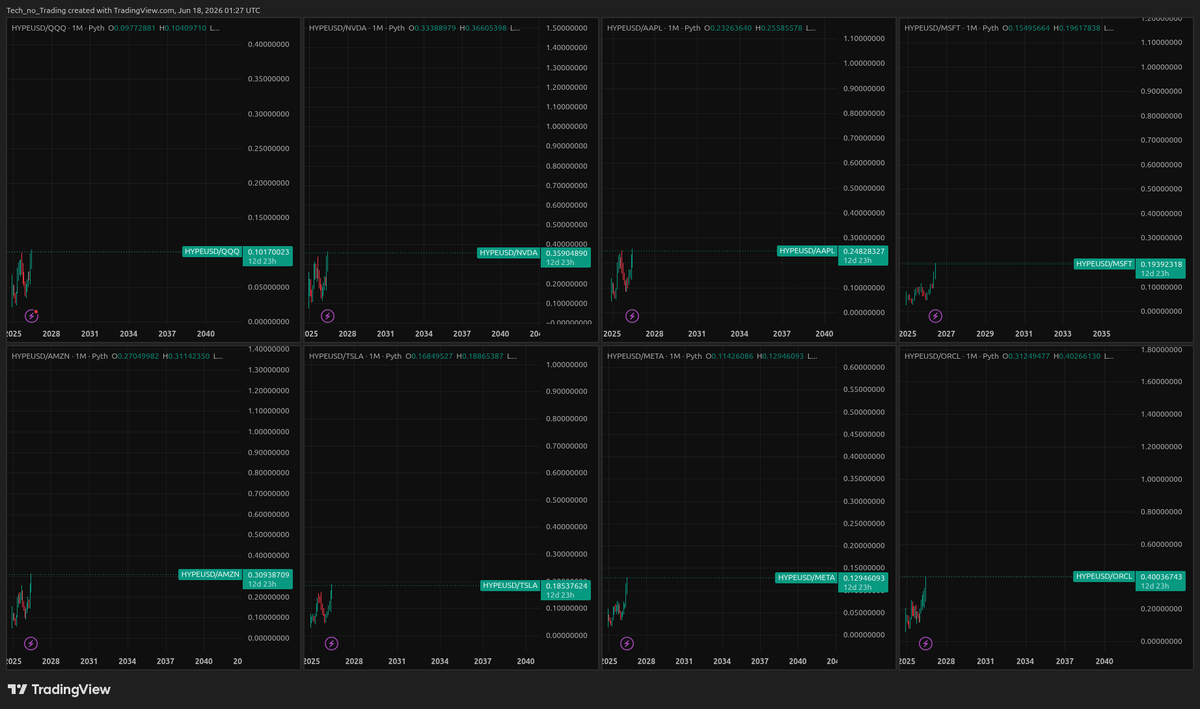Click the green HYPEUSD/AAPL symbol tag
This screenshot has width=1200, height=709.
(x=806, y=251)
